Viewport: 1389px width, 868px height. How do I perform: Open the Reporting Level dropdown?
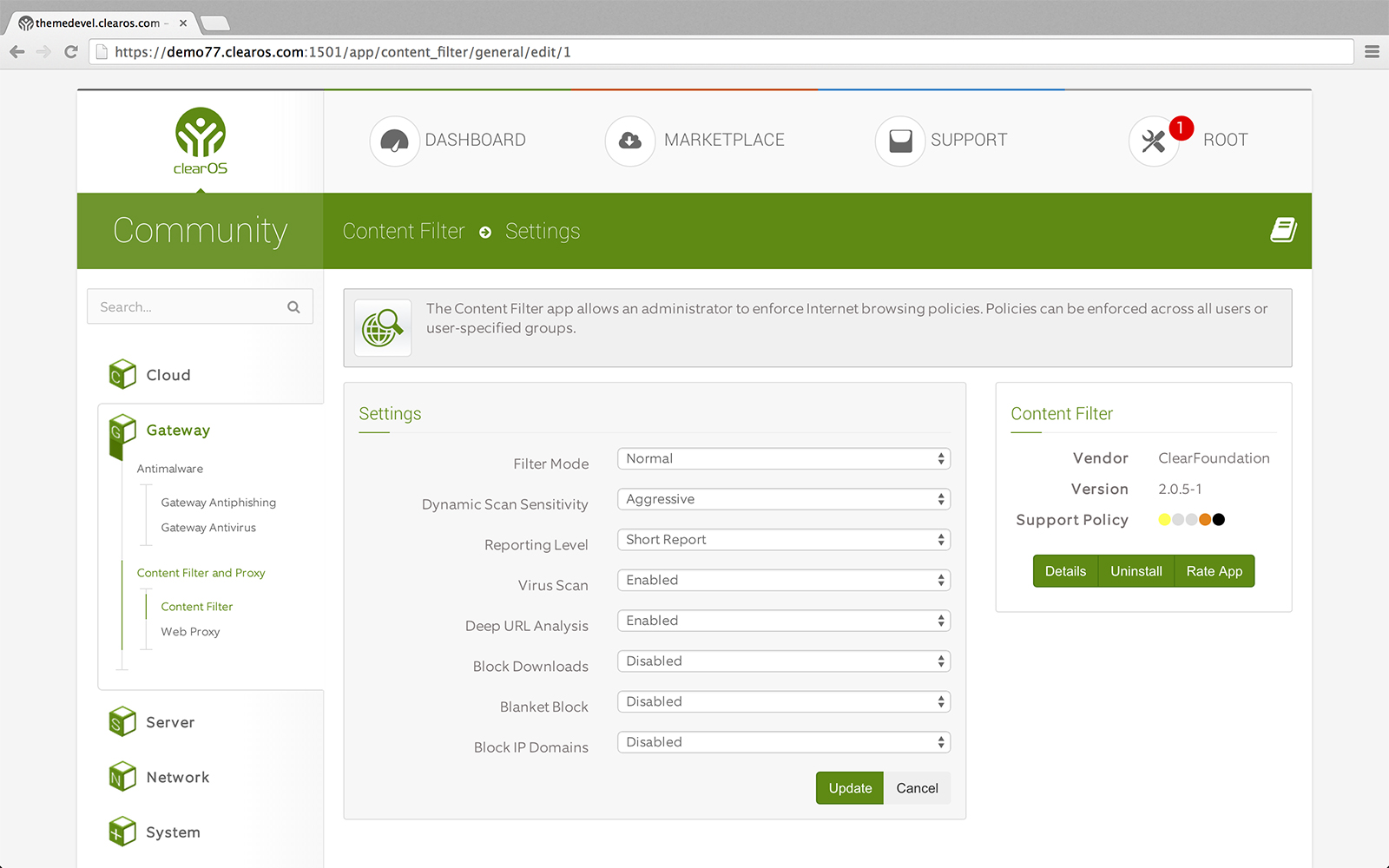[x=784, y=539]
